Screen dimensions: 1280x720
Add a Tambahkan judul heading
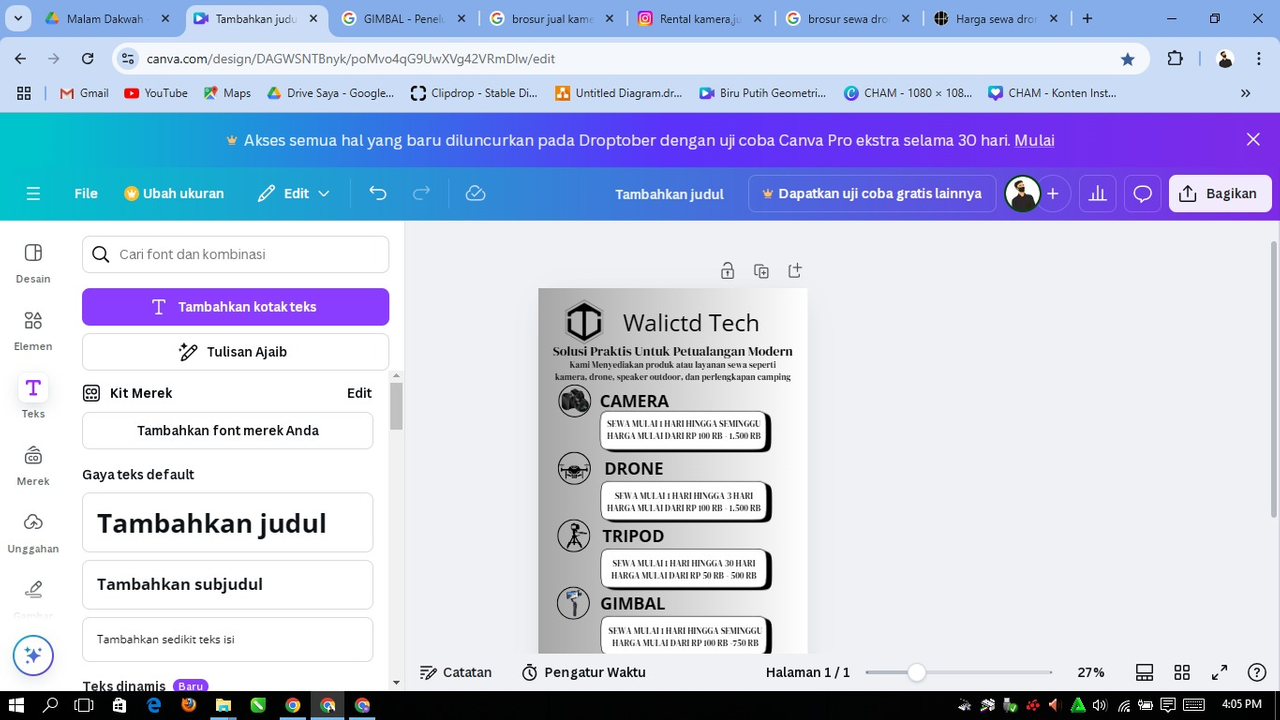tap(227, 522)
